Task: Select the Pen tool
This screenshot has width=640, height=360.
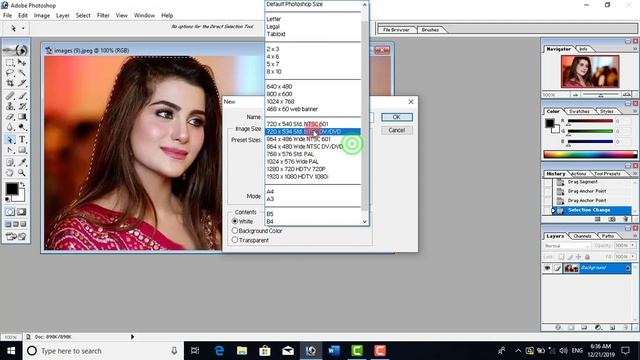Action: click(x=10, y=150)
